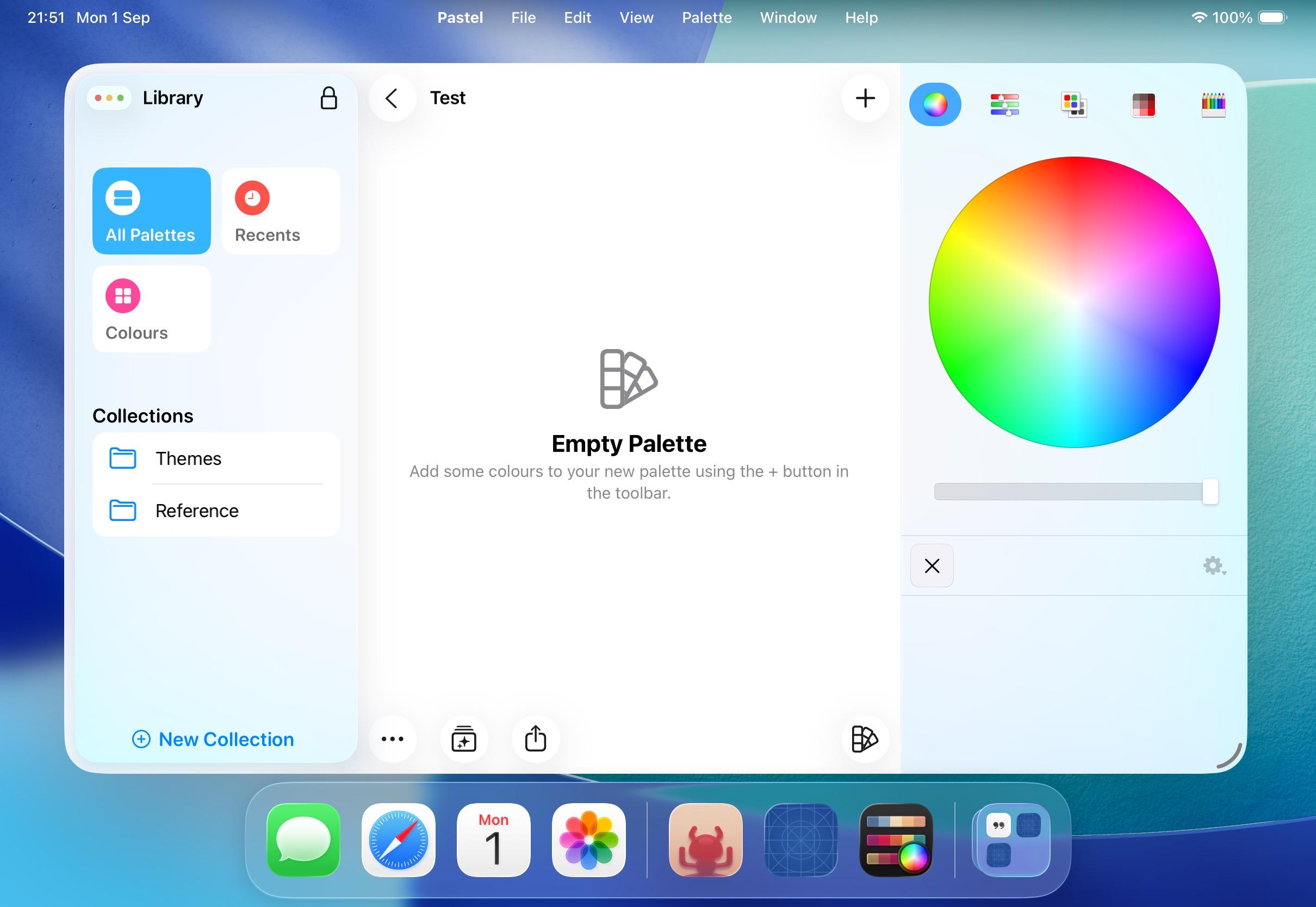This screenshot has width=1316, height=907.
Task: Click the X button under the colour wheel
Action: (932, 566)
